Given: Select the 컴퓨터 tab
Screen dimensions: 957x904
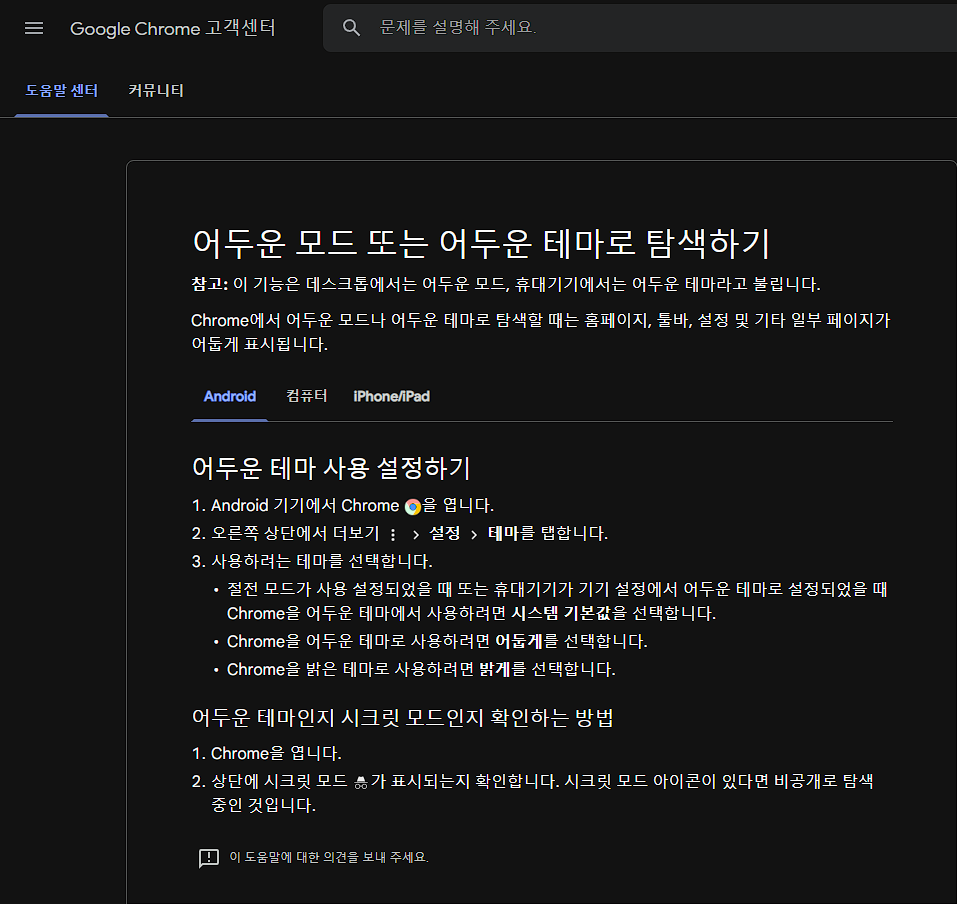Looking at the screenshot, I should 307,396.
